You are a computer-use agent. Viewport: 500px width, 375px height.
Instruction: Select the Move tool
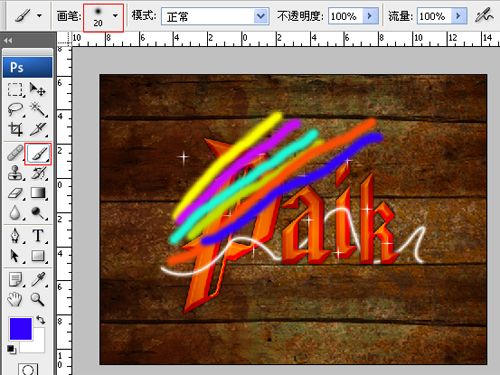tap(37, 90)
